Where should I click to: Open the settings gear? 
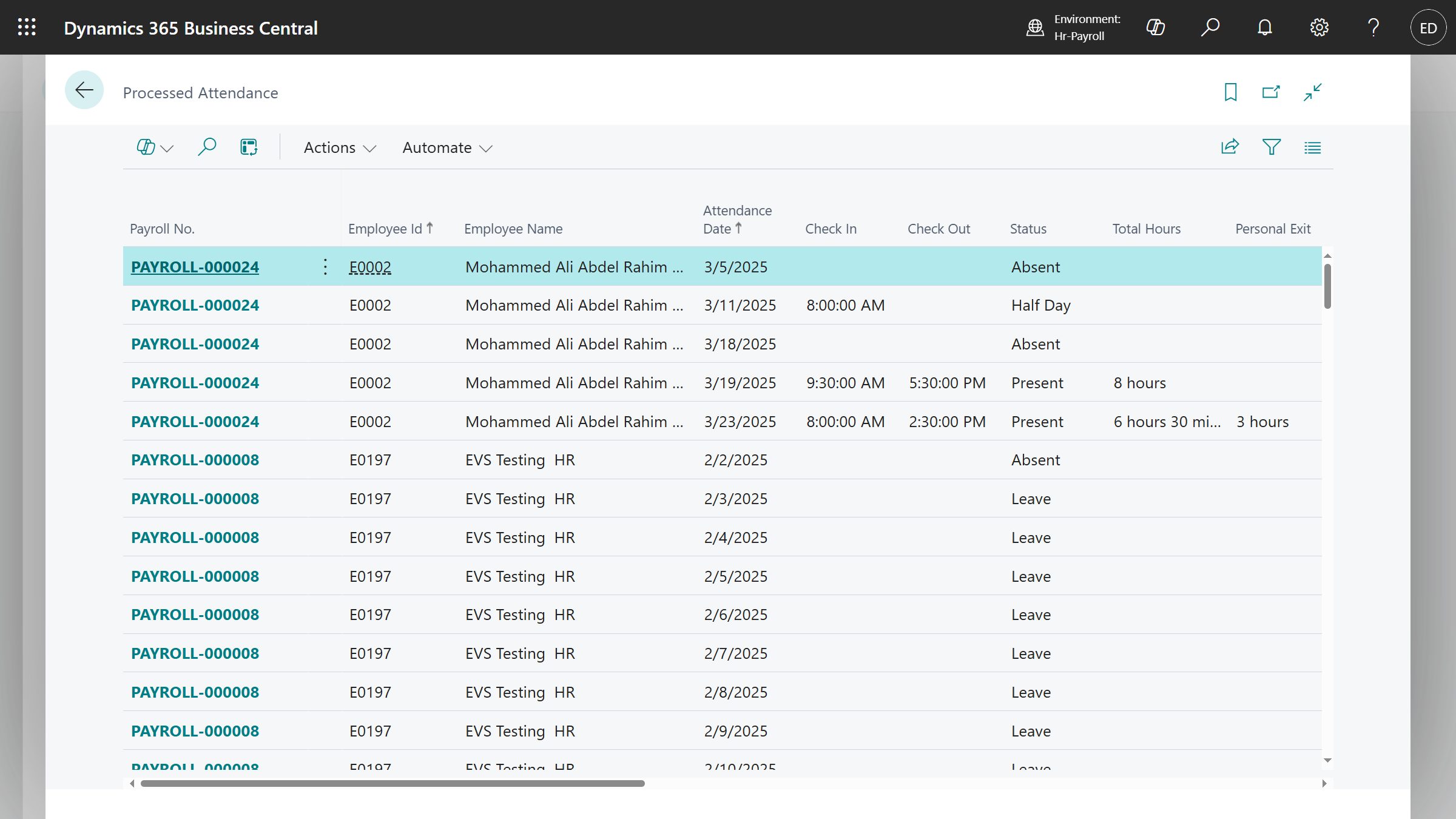[x=1319, y=27]
